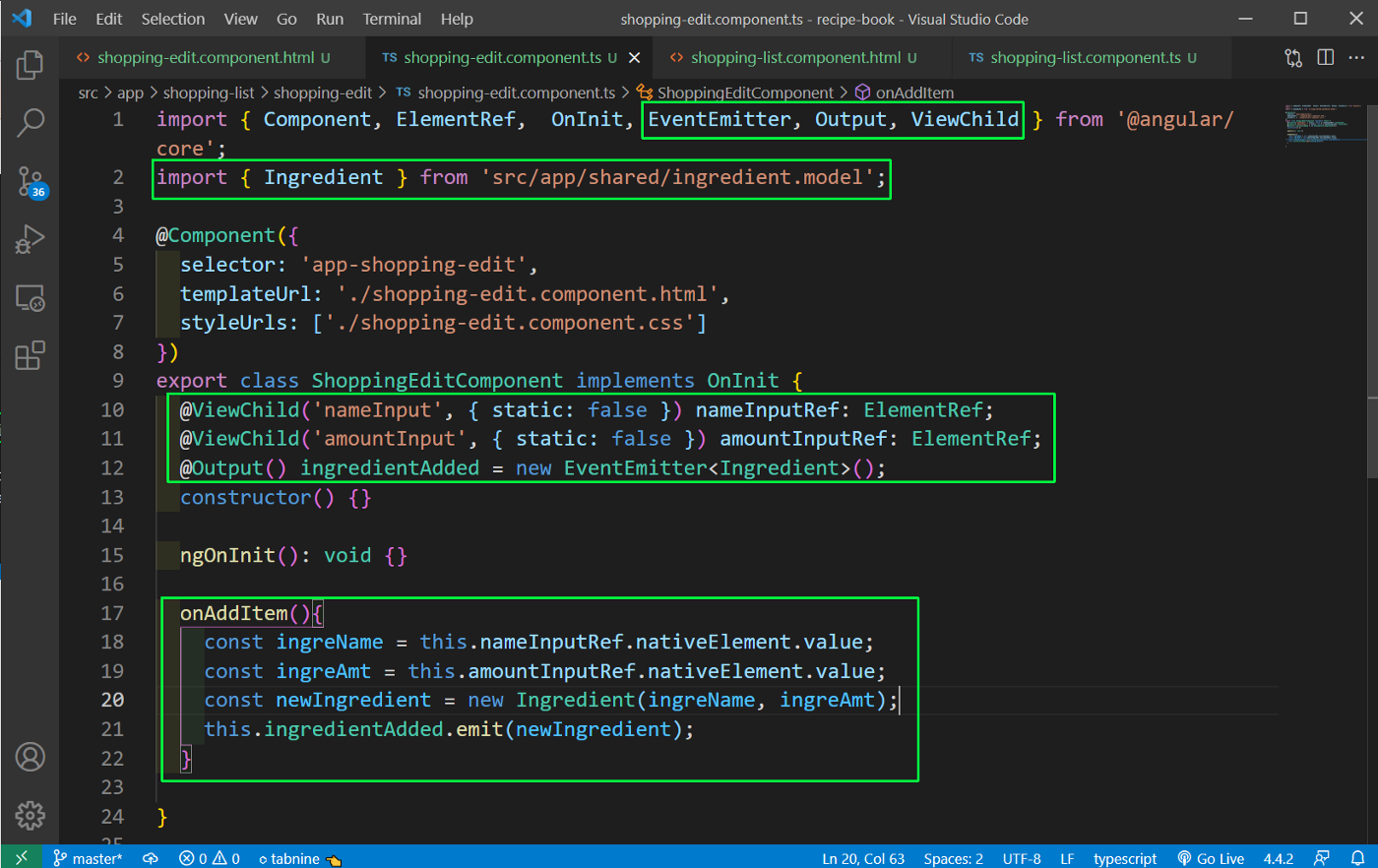This screenshot has height=868, width=1378.
Task: Change file encoding via UTF-8
Action: 1022,858
